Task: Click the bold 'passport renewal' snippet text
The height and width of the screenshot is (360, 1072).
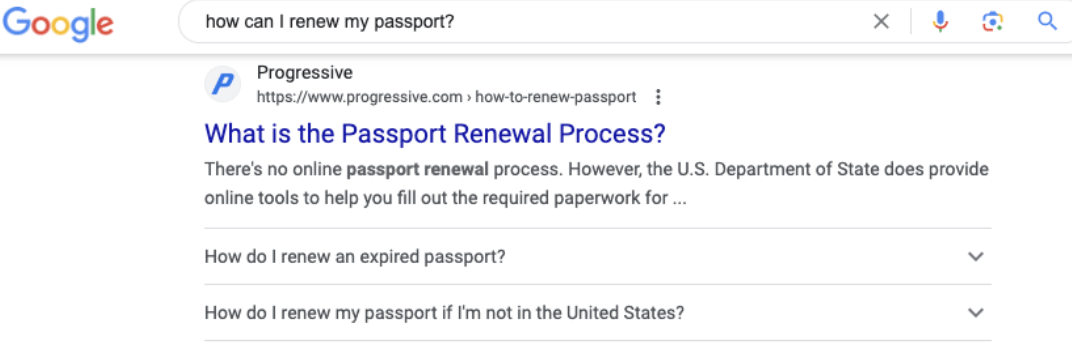Action: (x=418, y=169)
